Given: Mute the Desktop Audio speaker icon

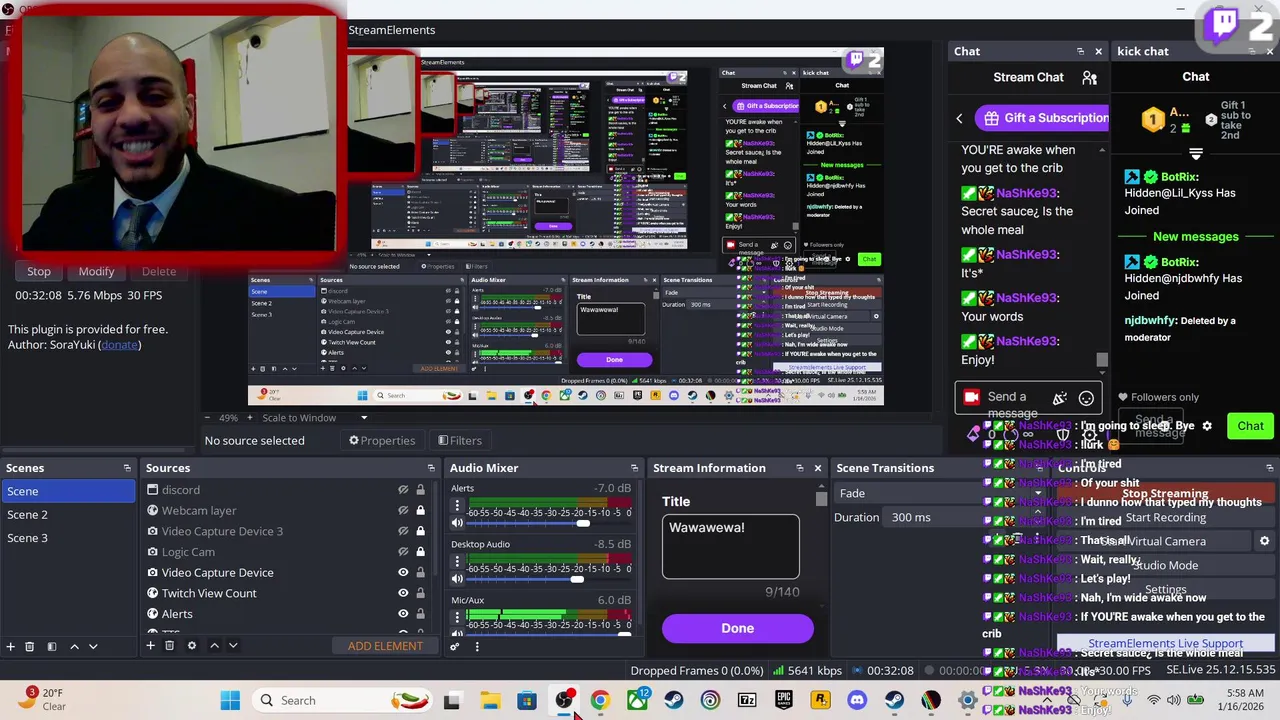Looking at the screenshot, I should (457, 579).
